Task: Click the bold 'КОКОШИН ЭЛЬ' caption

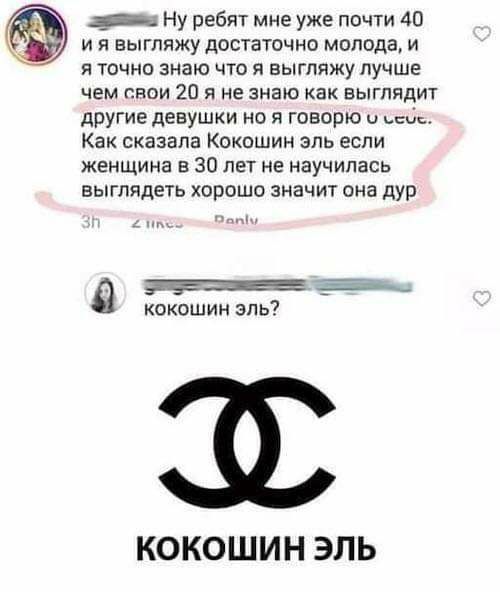Action: pyautogui.click(x=256, y=548)
